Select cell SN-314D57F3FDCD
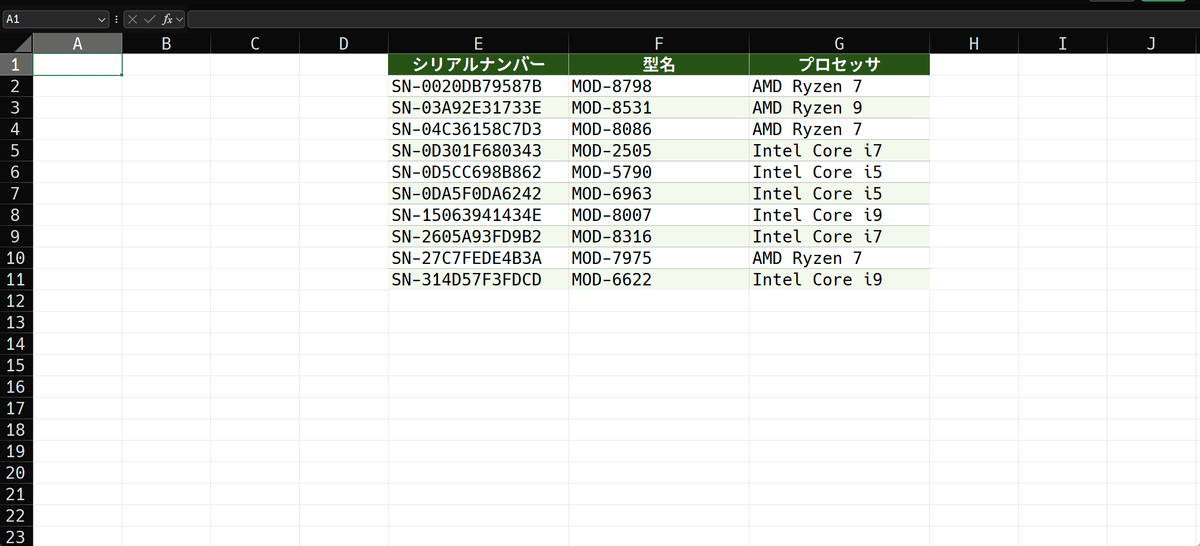 (479, 280)
